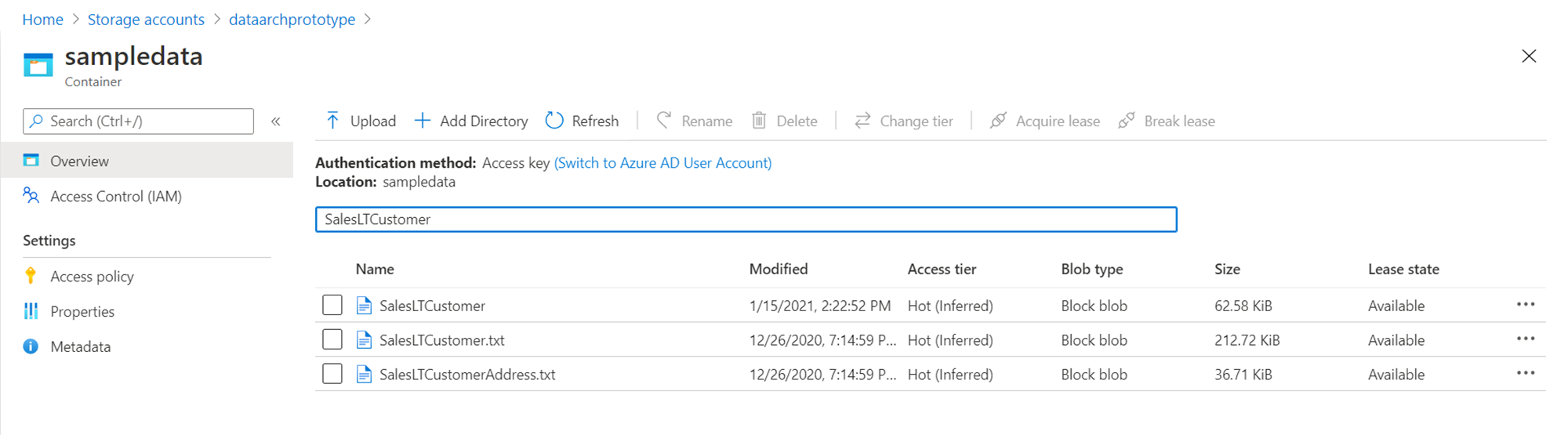The image size is (1568, 435).
Task: Open more options for SalesLTCustomer.txt
Action: (x=1525, y=339)
